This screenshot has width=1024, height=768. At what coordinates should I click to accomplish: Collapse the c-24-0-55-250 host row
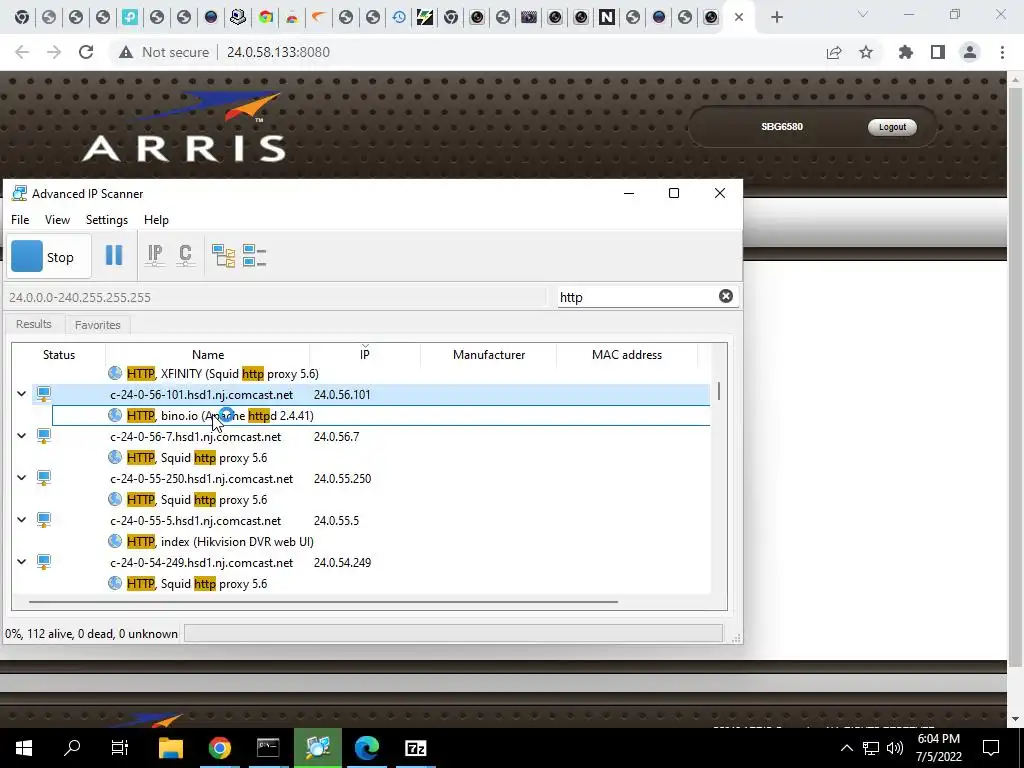(x=22, y=477)
